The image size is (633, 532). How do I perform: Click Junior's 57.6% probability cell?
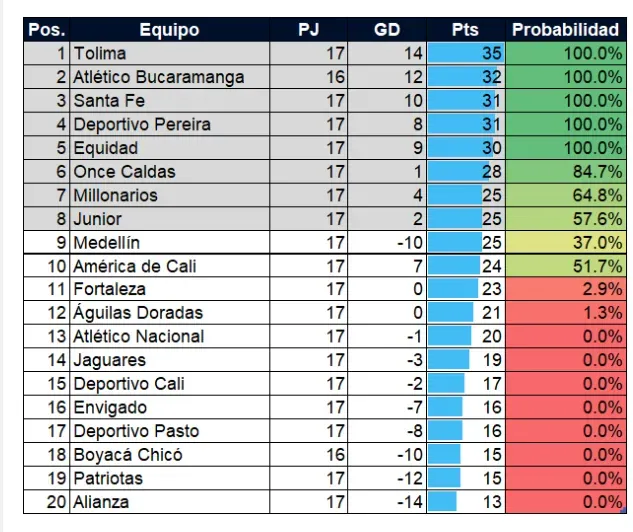pyautogui.click(x=565, y=219)
